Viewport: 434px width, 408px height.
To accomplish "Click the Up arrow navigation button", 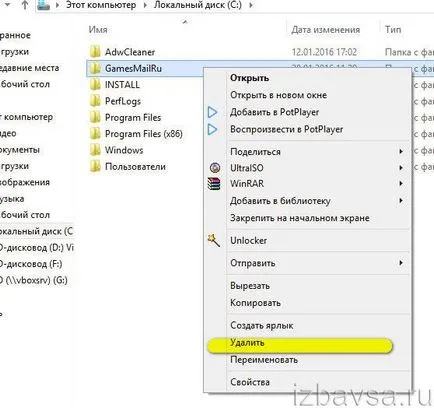I will (x=25, y=5).
